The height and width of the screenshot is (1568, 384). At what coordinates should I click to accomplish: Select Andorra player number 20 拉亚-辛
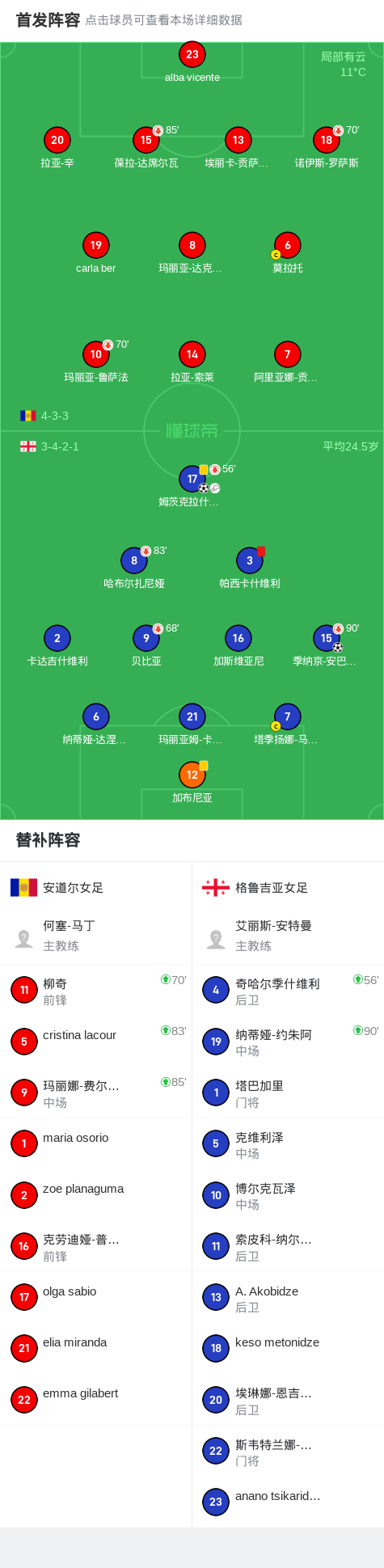click(x=57, y=140)
